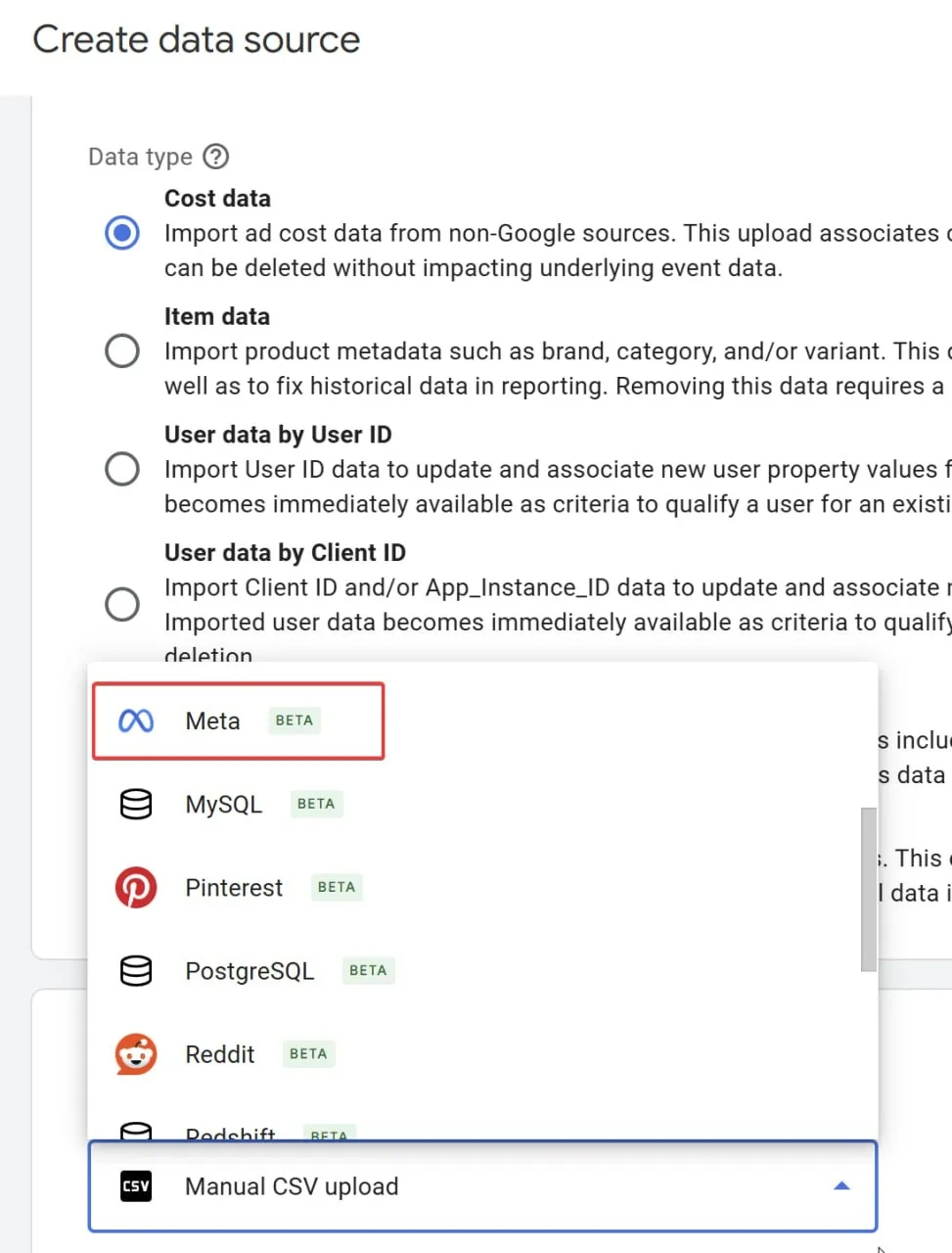952x1253 pixels.
Task: Open the Data type help icon
Action: 215,157
